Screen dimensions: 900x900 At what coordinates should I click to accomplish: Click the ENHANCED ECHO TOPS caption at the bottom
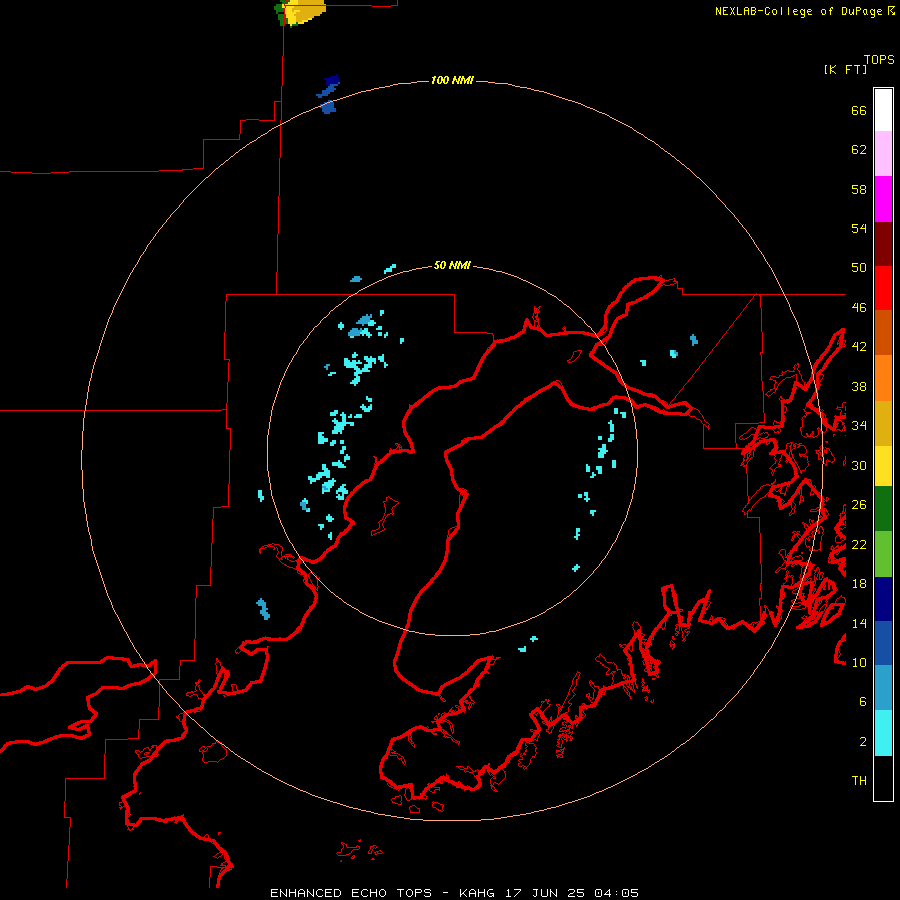(454, 893)
